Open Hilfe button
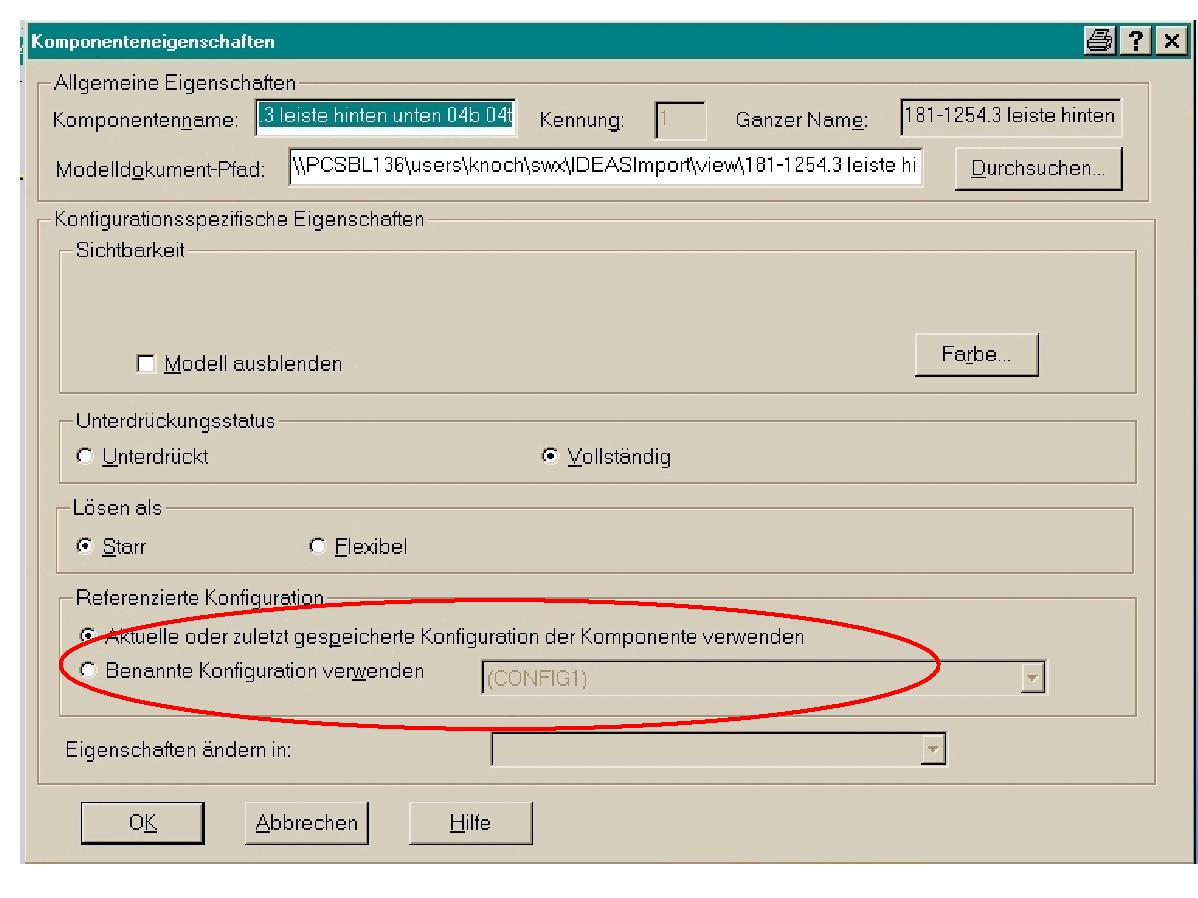This screenshot has height=898, width=1198. coord(470,823)
